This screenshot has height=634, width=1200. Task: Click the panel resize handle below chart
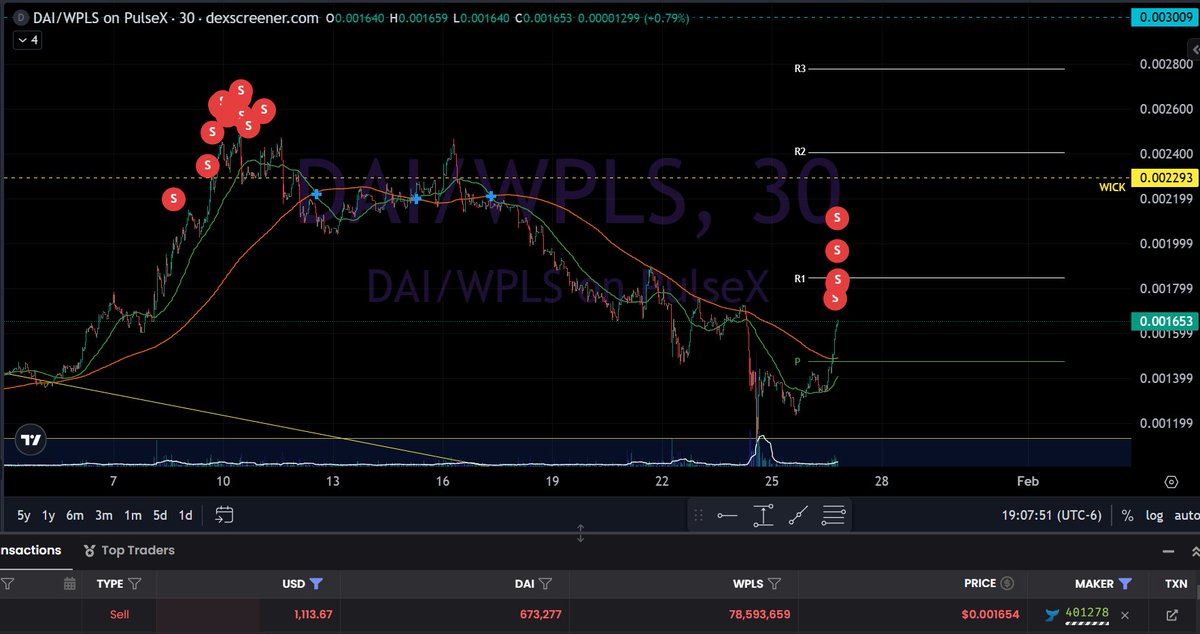[580, 533]
